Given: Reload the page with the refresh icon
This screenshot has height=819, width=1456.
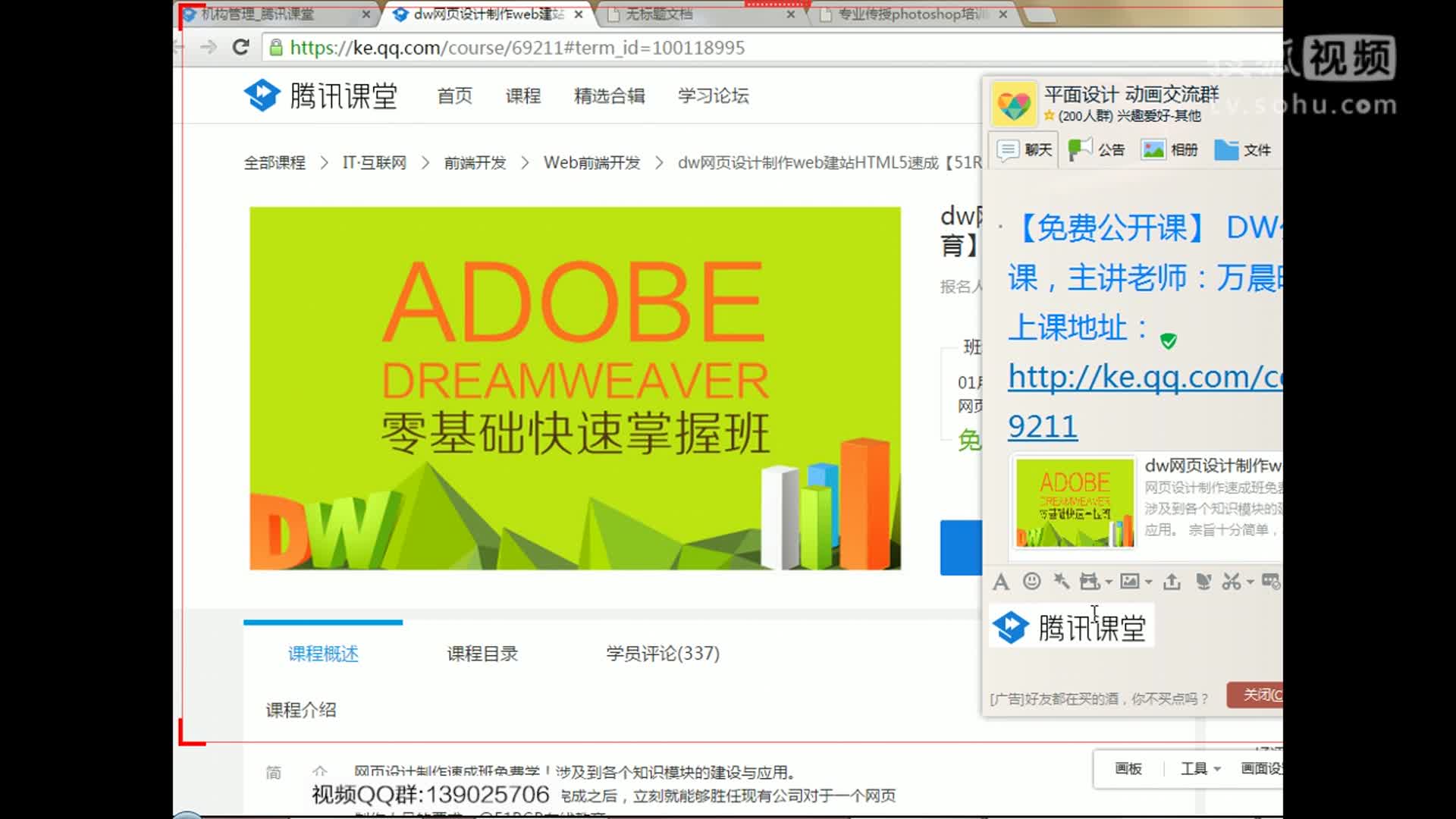Looking at the screenshot, I should (241, 47).
